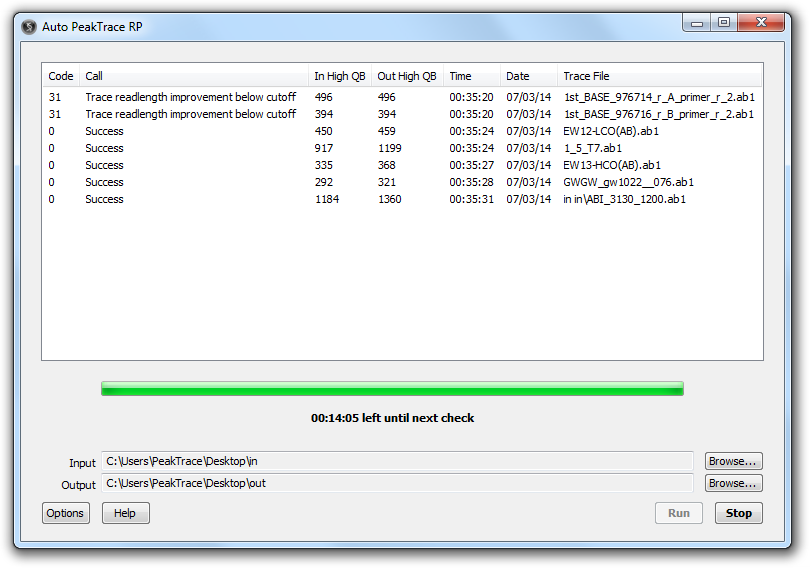Click the In High QB value 1184
This screenshot has height=568, width=810.
[x=327, y=199]
